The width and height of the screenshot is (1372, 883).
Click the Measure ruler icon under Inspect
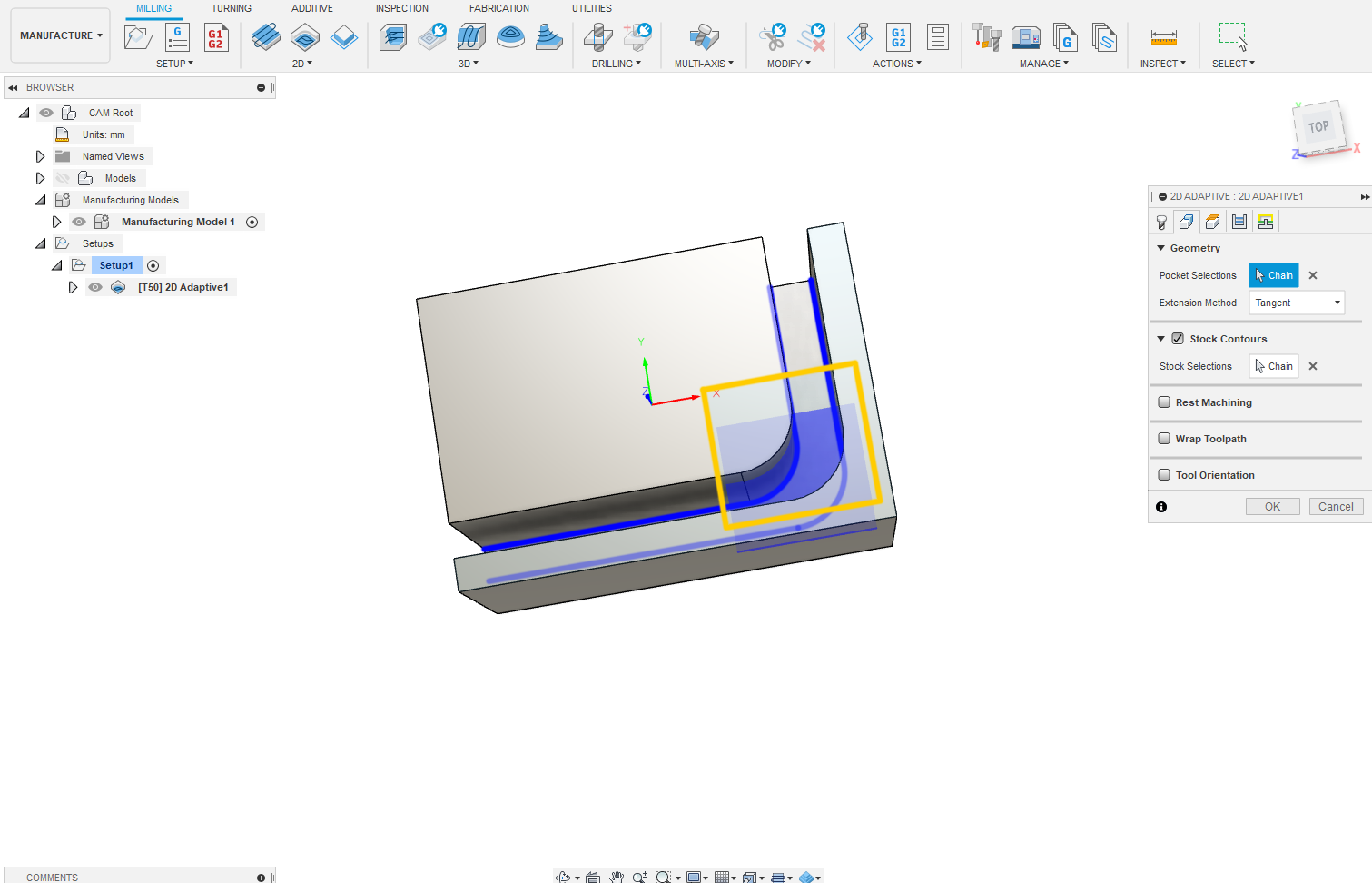1163,37
